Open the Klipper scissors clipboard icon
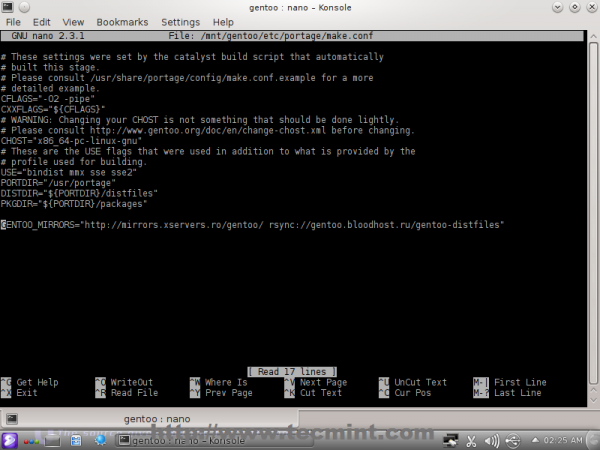The image size is (600, 450). coord(471,441)
